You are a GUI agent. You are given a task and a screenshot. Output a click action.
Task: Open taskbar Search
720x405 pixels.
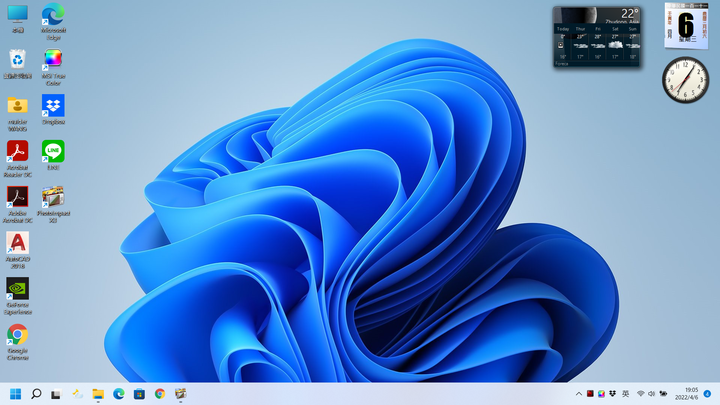click(x=36, y=394)
